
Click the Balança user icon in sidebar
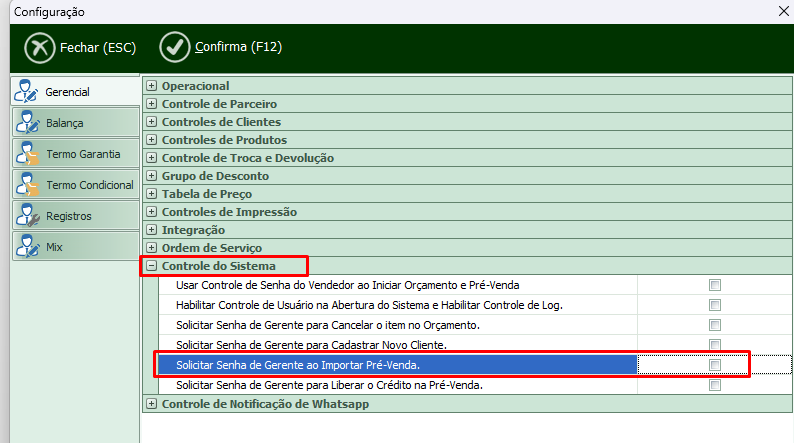coord(27,123)
